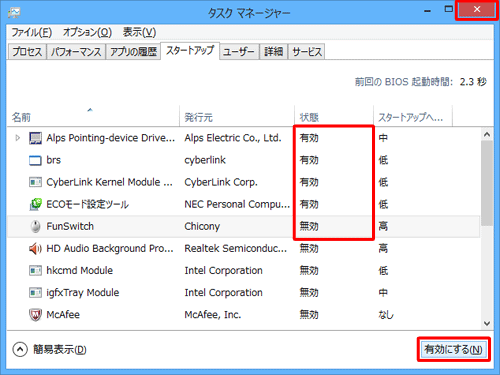
Task: Click the HD Audio speaker icon
Action: pos(35,248)
